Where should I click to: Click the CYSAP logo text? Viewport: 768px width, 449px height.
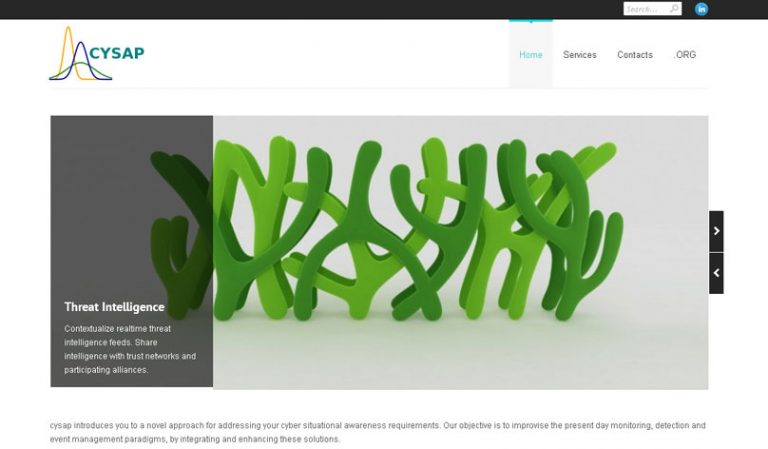pos(117,53)
